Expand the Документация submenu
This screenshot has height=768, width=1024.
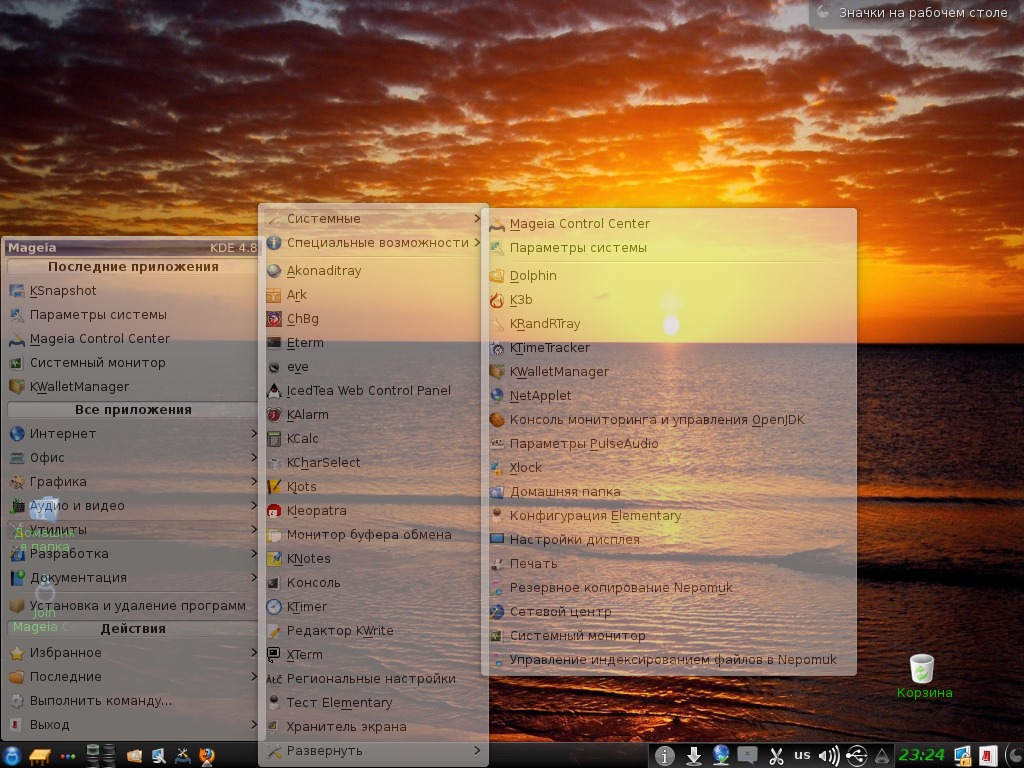(131, 578)
